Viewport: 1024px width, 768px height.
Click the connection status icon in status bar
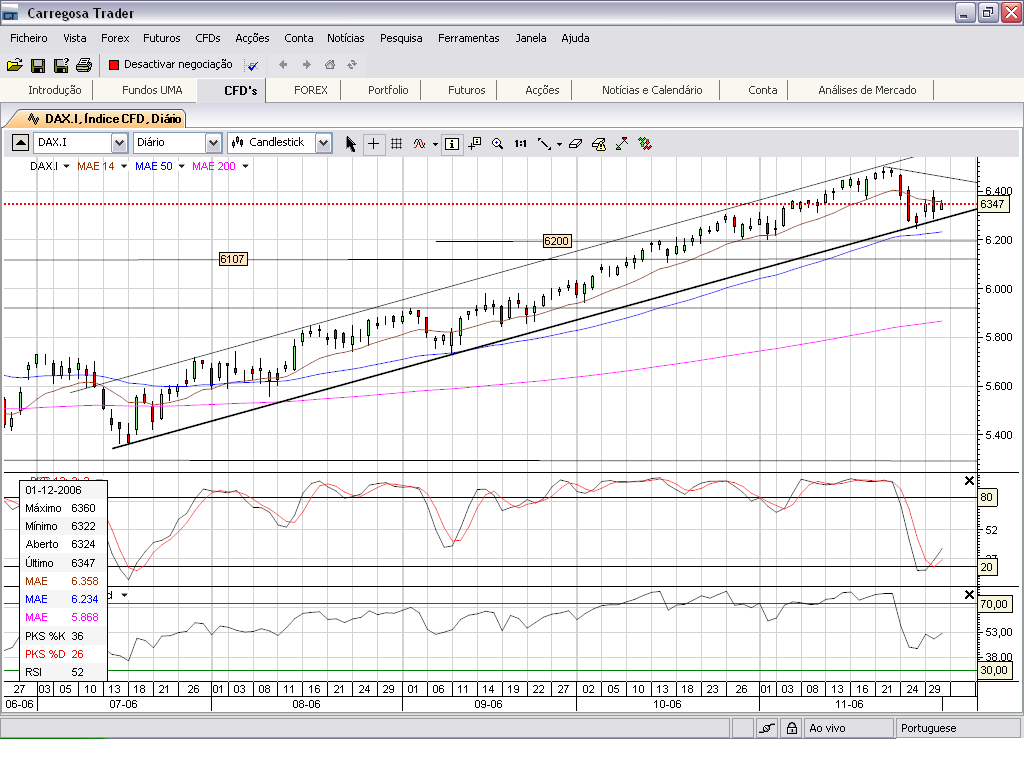point(767,728)
